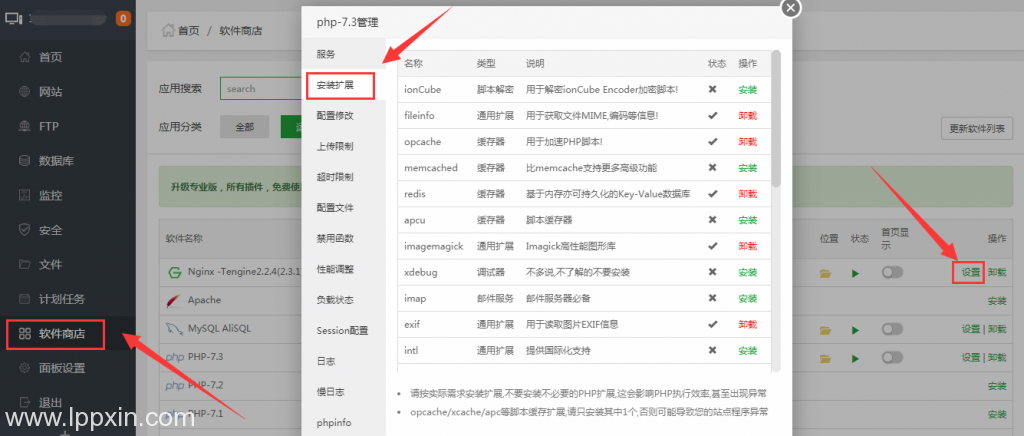Switch to the 配置文件 tab

tap(344, 208)
